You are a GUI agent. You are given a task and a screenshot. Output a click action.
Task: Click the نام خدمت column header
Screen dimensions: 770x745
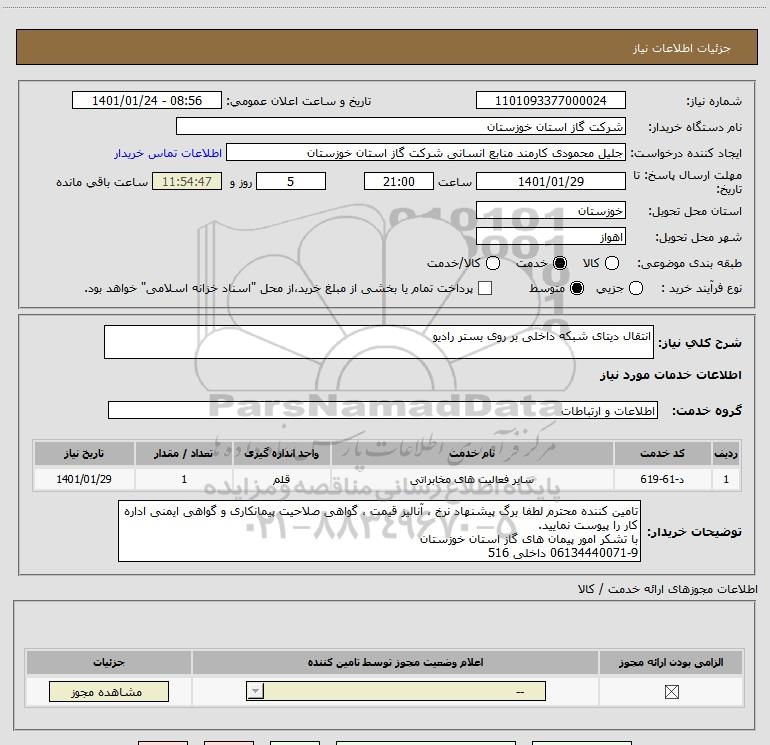click(x=472, y=453)
